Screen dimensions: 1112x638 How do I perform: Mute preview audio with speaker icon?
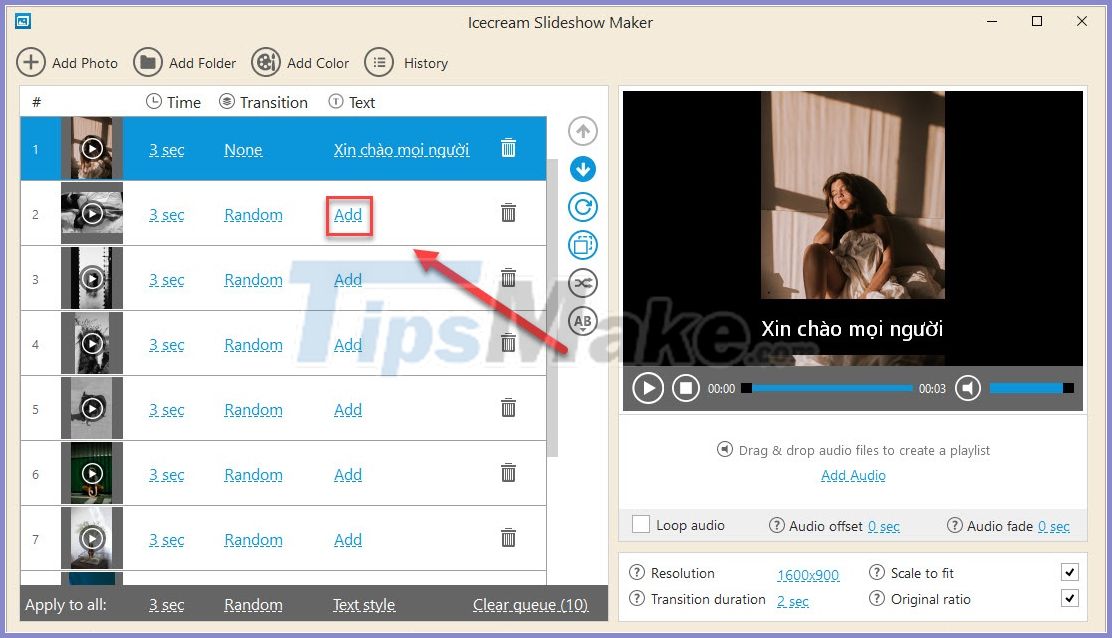pyautogui.click(x=967, y=388)
